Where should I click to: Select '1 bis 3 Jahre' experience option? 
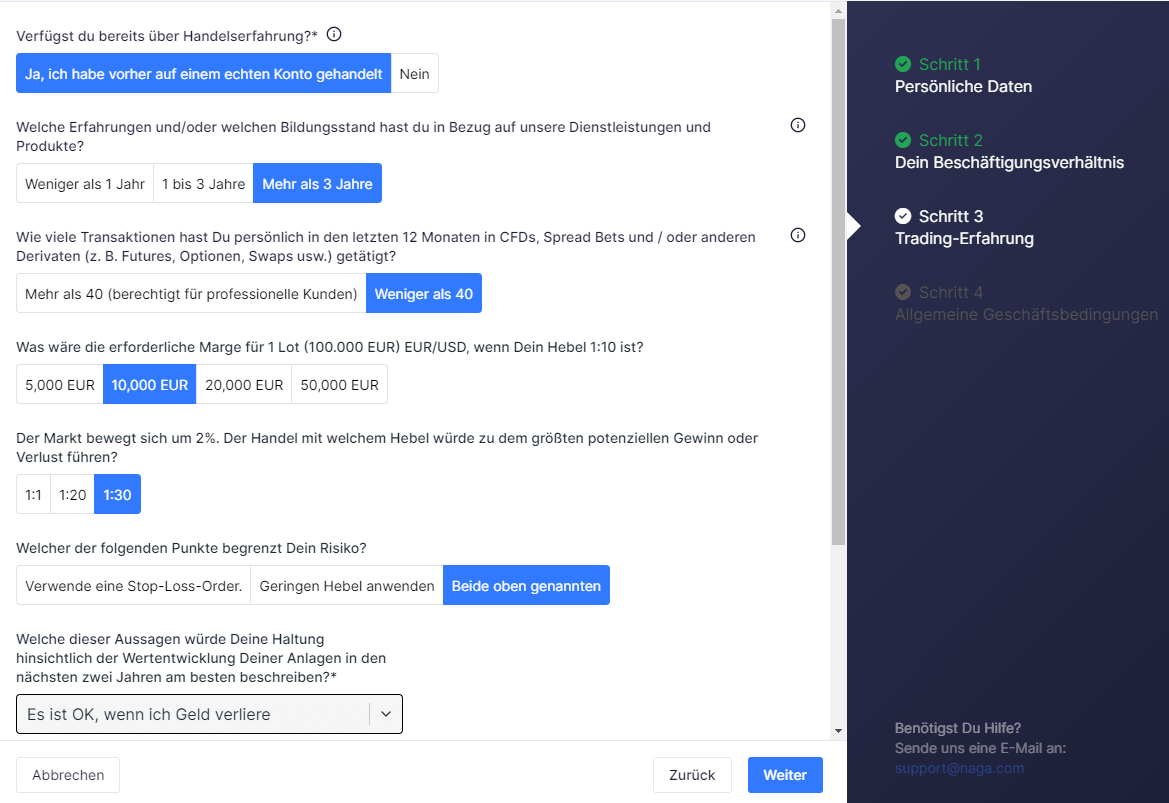click(x=203, y=184)
